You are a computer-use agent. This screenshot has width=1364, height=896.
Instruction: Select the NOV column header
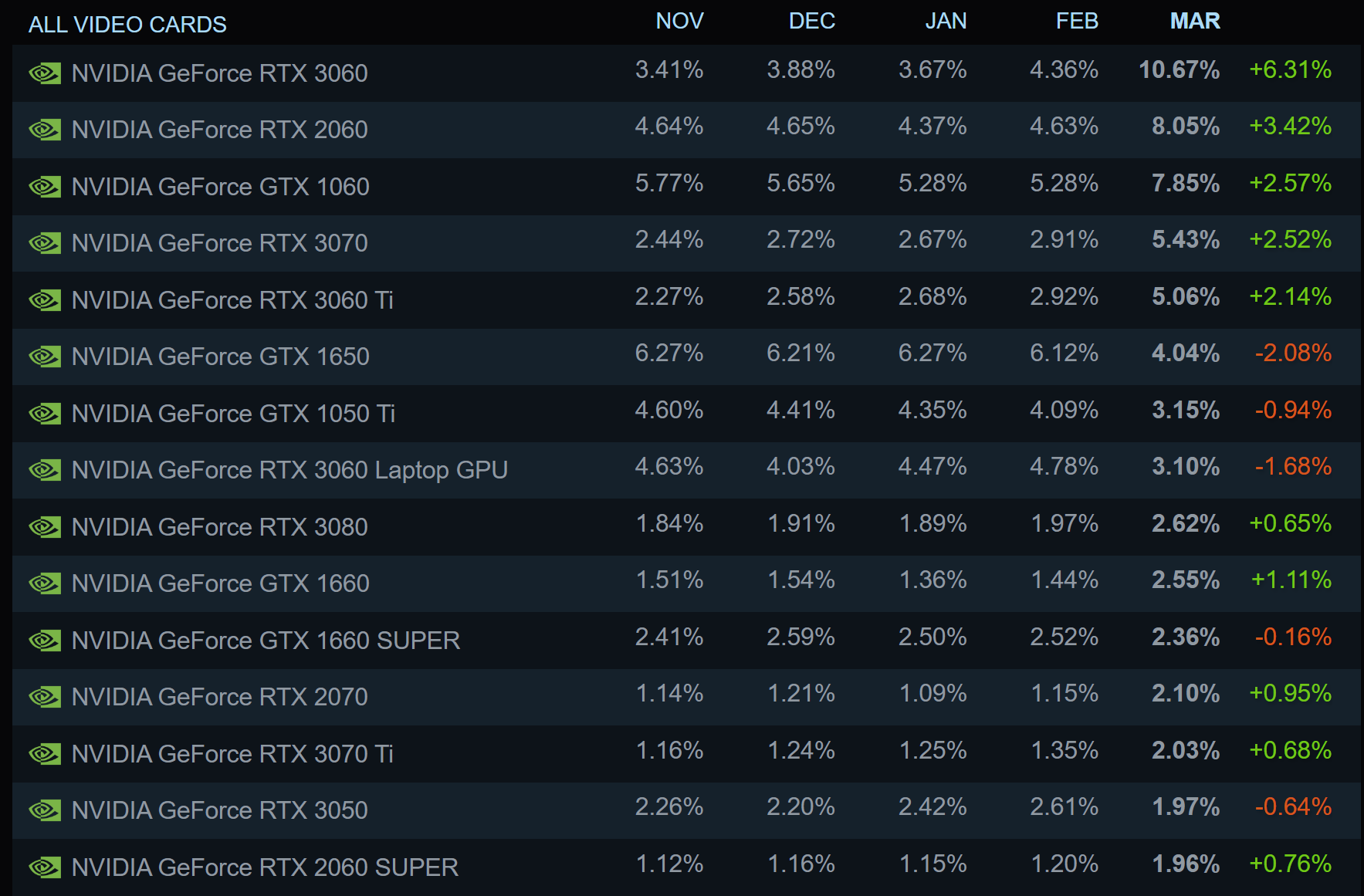[x=679, y=21]
